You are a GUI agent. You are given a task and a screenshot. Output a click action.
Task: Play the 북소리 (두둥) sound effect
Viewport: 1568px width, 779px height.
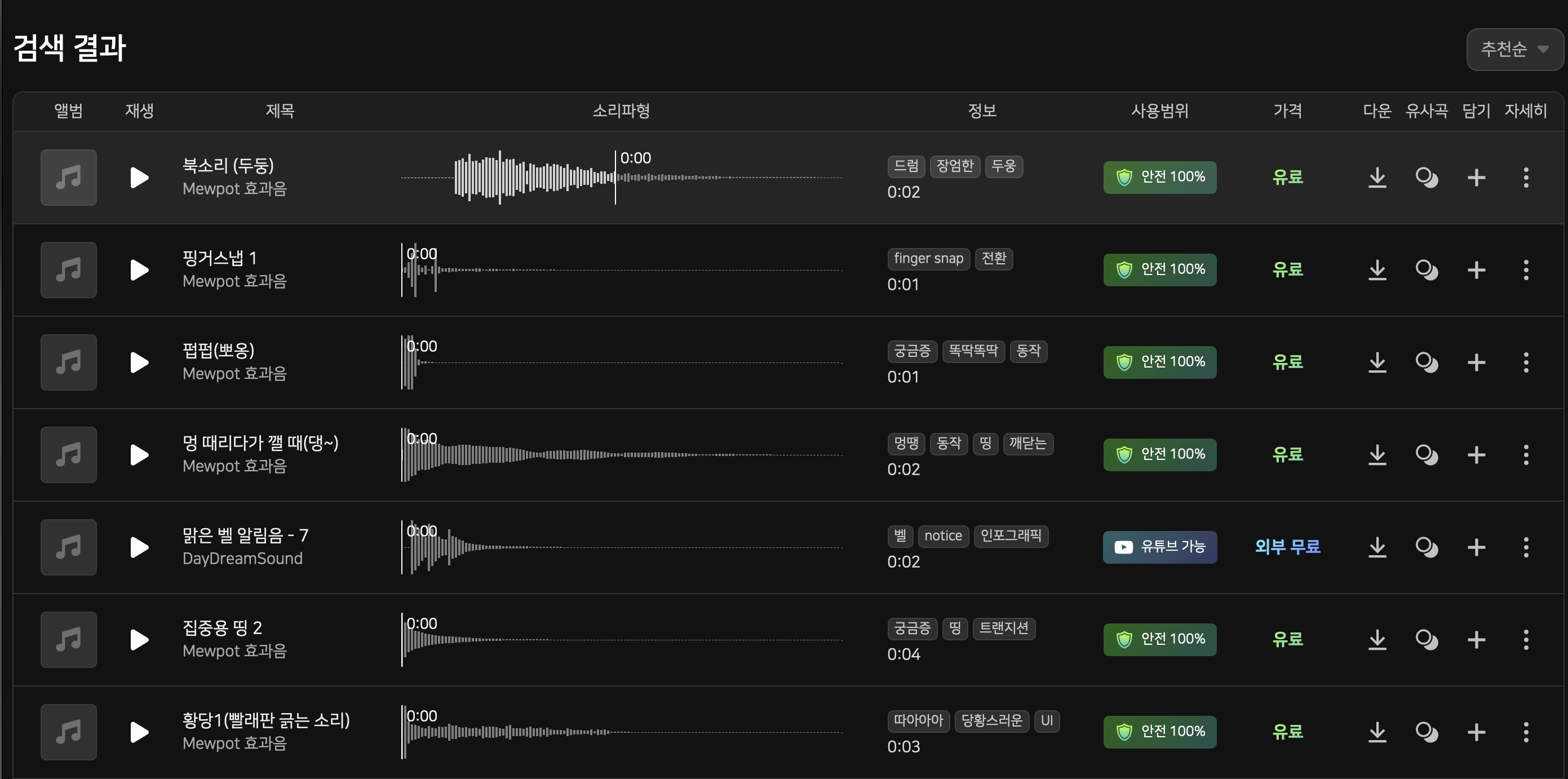click(x=139, y=178)
